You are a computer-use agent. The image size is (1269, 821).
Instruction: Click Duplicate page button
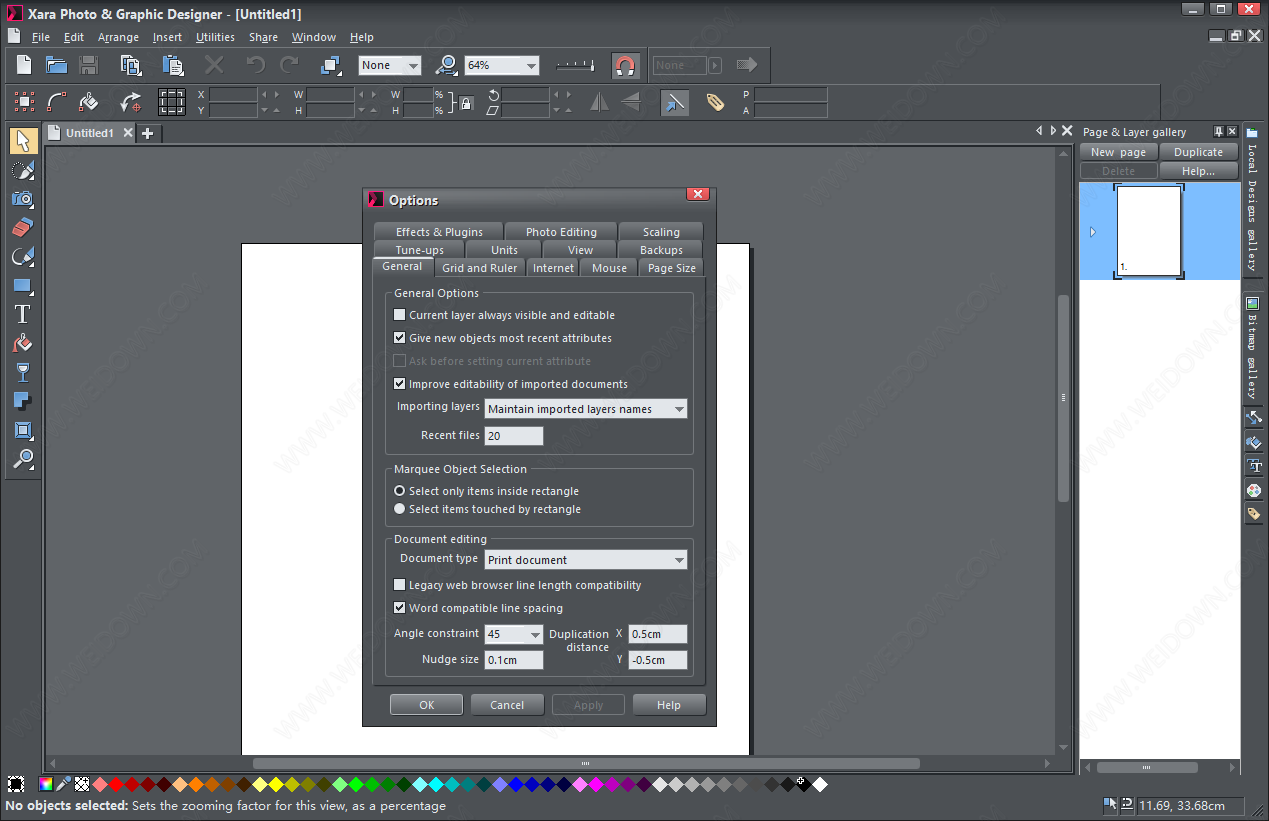click(1199, 152)
